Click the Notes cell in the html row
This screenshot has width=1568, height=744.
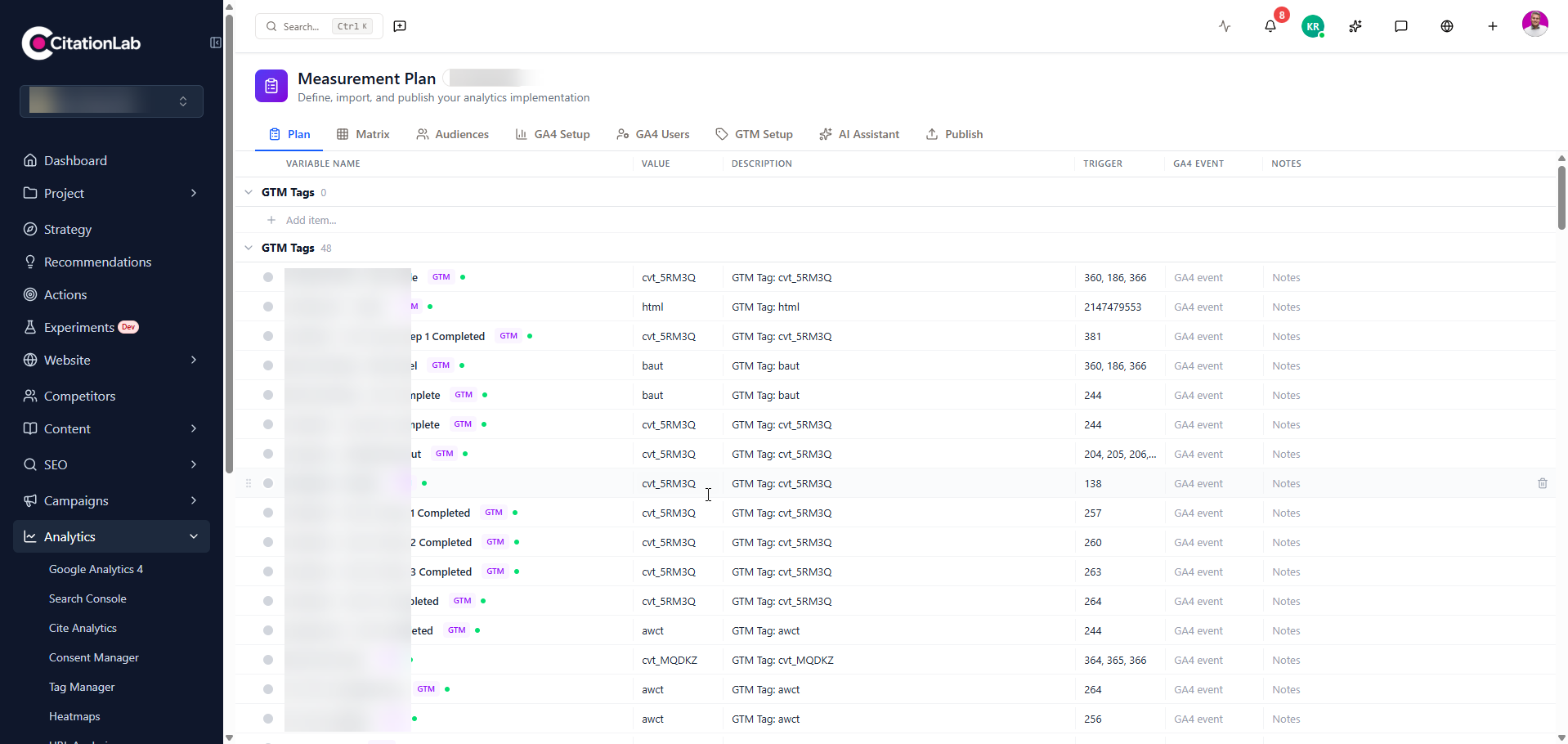click(1286, 307)
